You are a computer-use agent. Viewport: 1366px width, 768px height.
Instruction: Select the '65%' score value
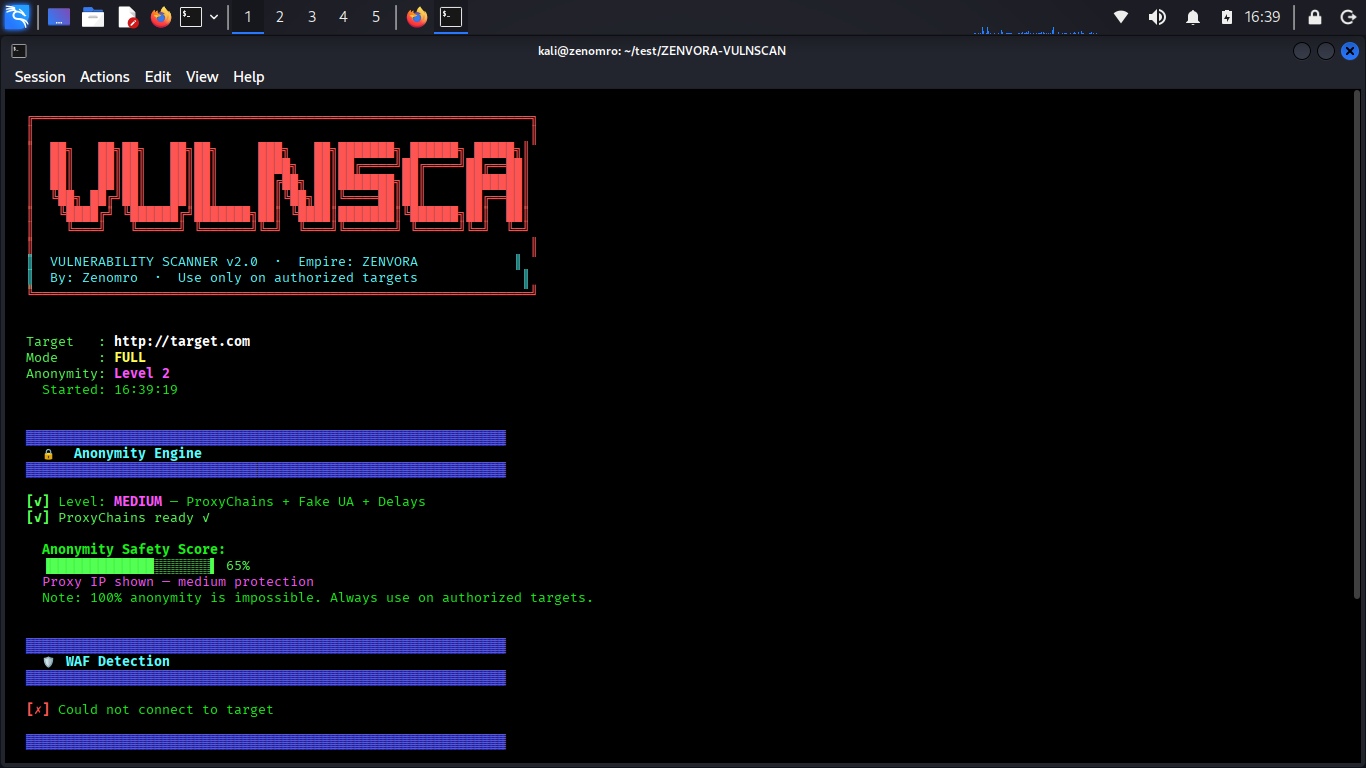(238, 566)
